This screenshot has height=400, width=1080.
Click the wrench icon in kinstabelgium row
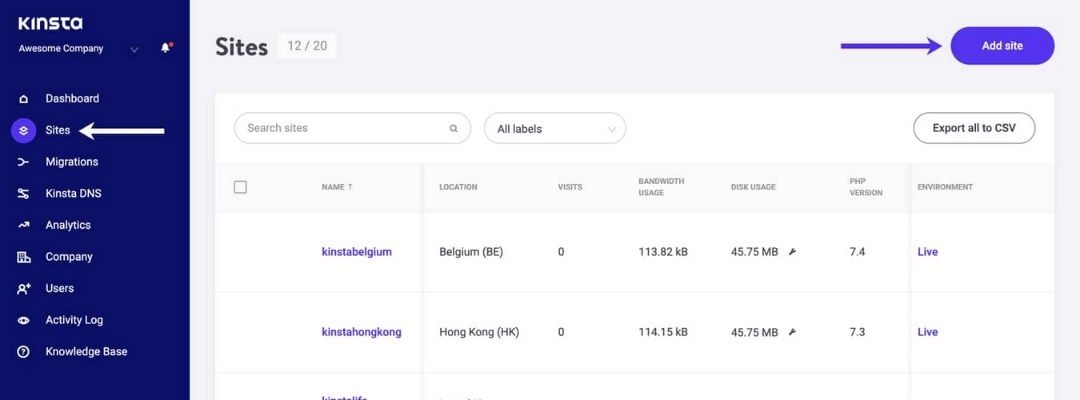(x=792, y=252)
